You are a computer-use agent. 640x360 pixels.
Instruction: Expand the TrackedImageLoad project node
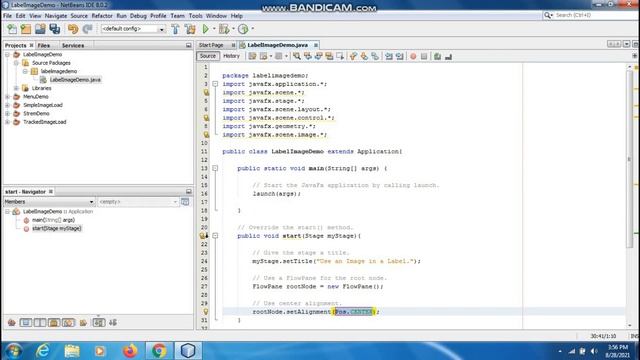pos(7,122)
